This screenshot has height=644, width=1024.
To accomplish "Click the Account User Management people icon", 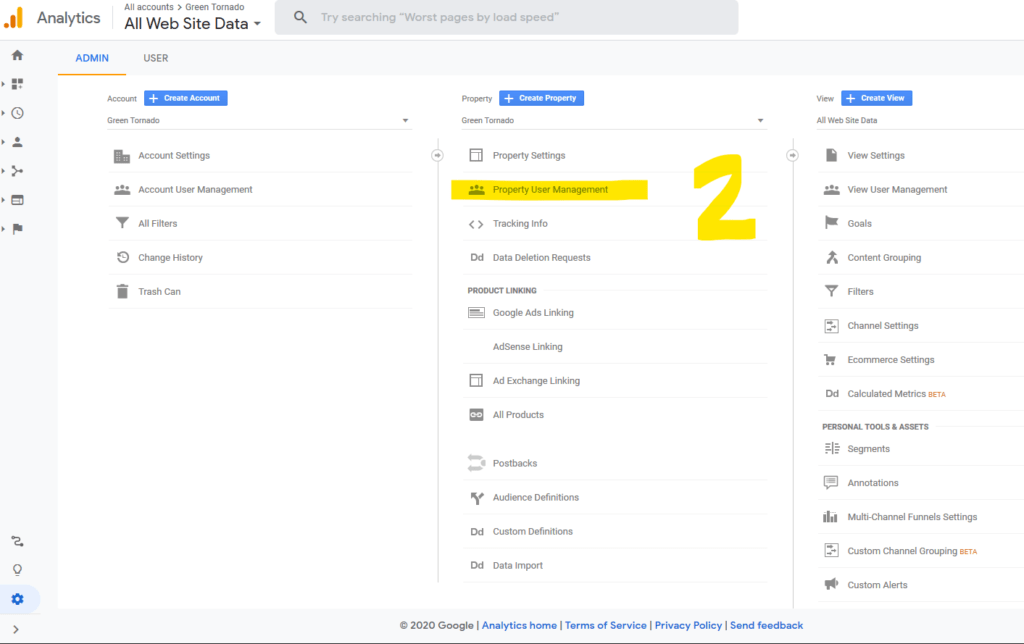I will pyautogui.click(x=122, y=189).
